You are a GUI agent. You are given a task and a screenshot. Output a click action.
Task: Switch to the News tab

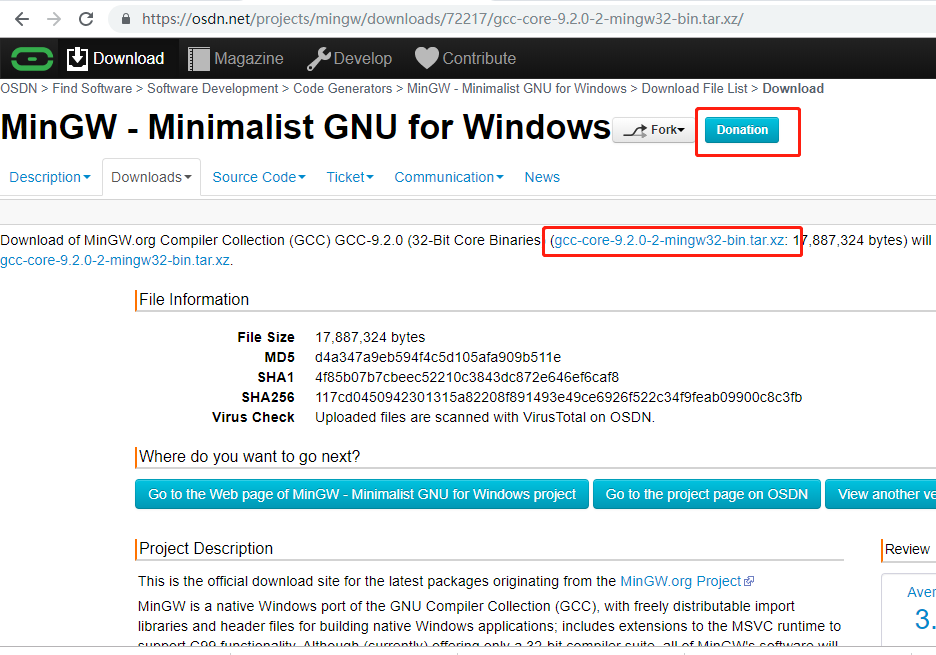click(541, 177)
